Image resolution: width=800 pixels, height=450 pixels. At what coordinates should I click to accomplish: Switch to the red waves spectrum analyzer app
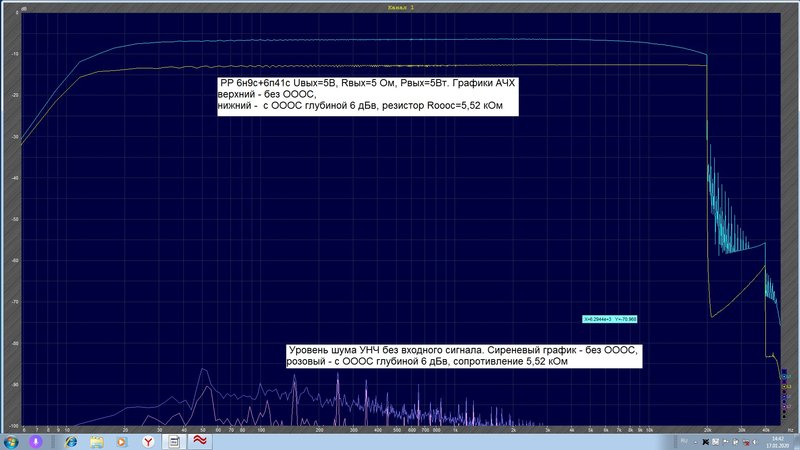pos(199,441)
